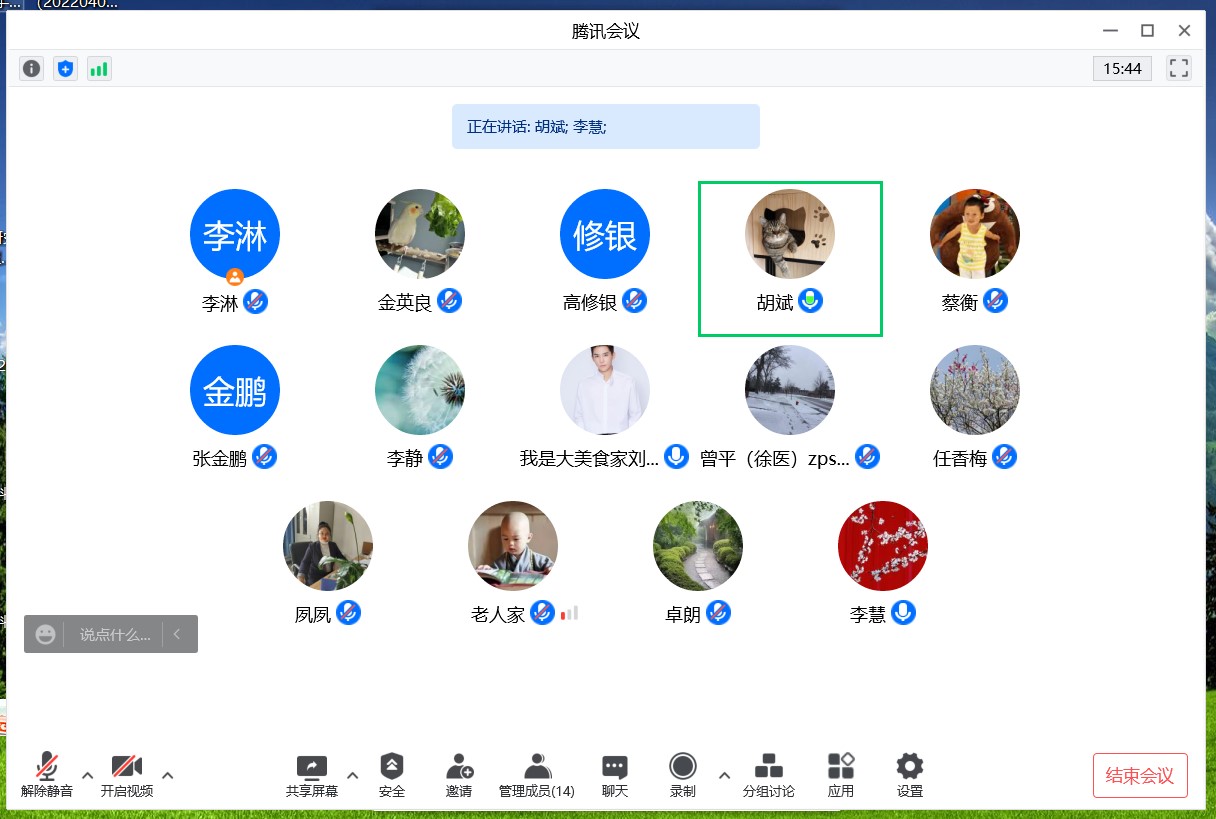Select 张金鹏's 金鹏 avatar

point(235,390)
